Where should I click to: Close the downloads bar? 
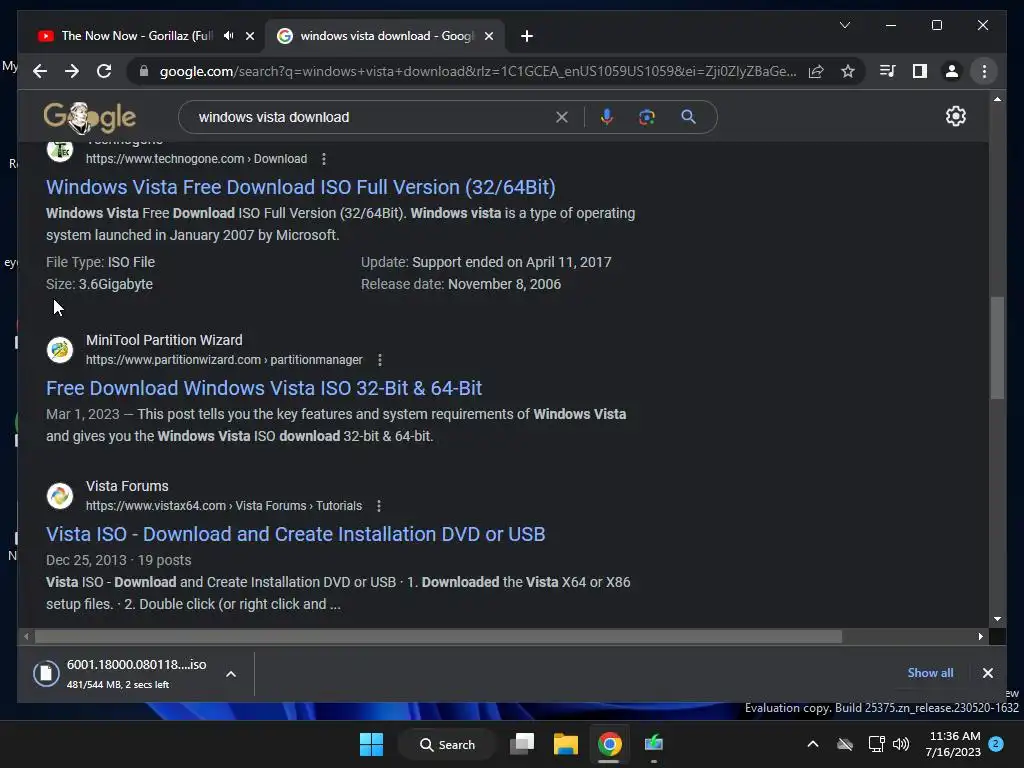click(x=987, y=673)
